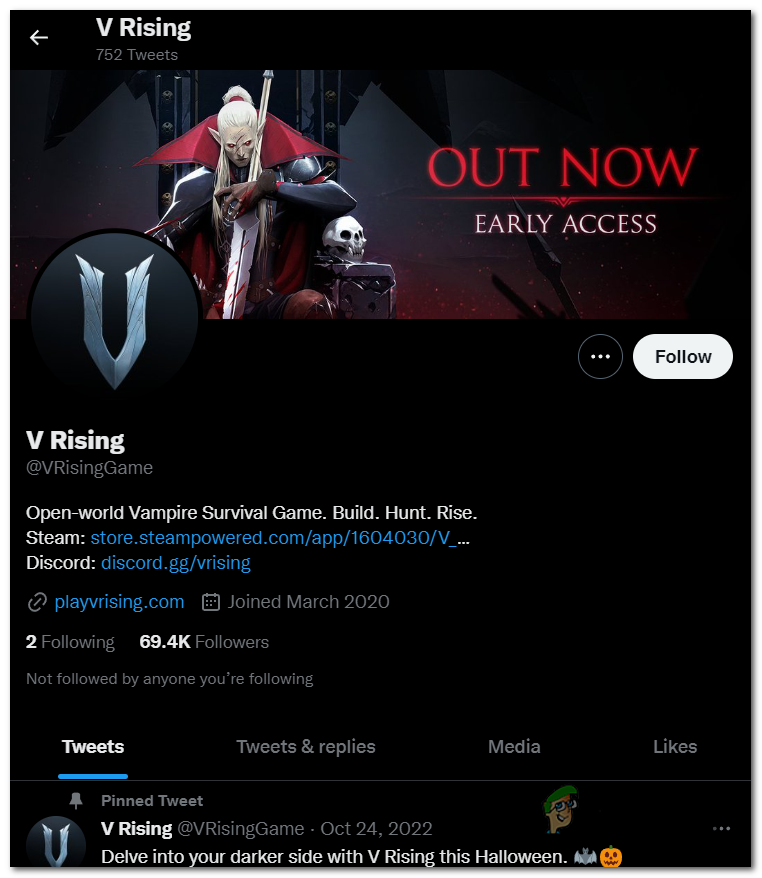Open the discord.gg/vrising invite link
The height and width of the screenshot is (878, 762).
click(176, 563)
